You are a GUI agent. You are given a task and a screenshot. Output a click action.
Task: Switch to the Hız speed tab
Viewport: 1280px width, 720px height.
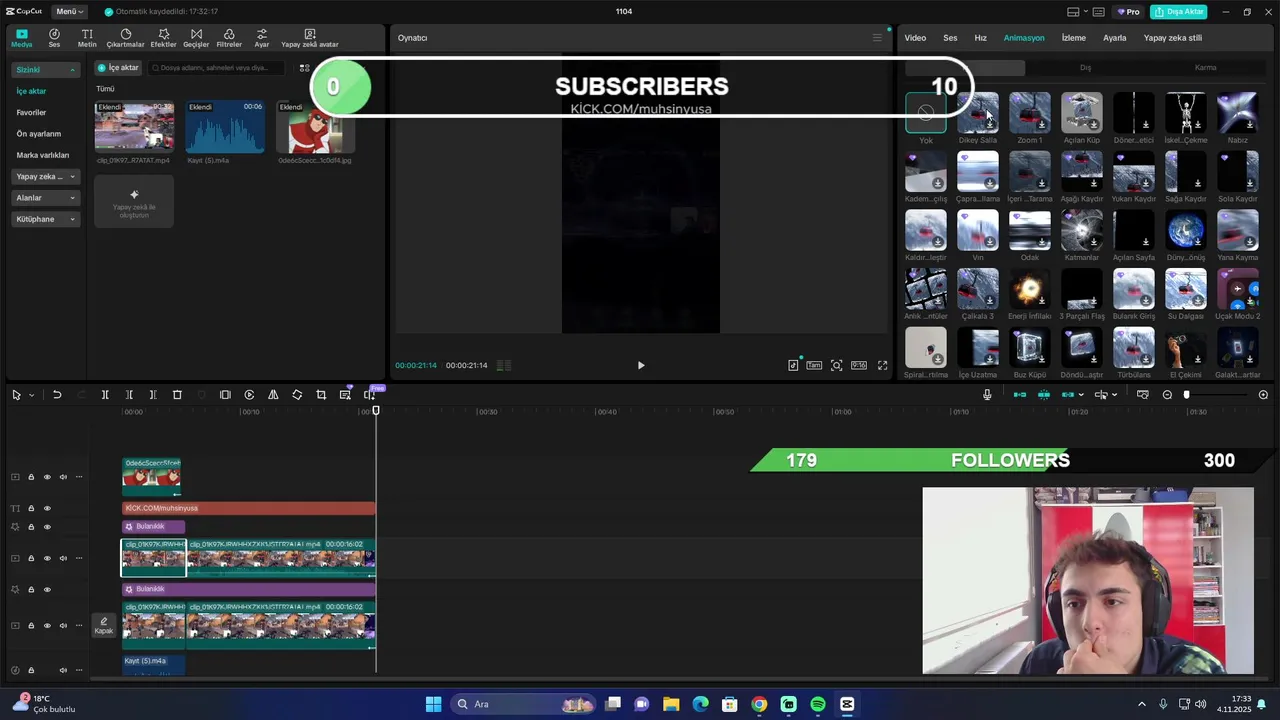(980, 38)
